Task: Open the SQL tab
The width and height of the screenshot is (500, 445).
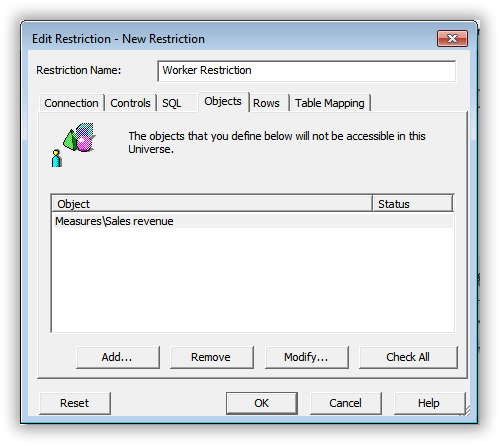Action: (177, 103)
